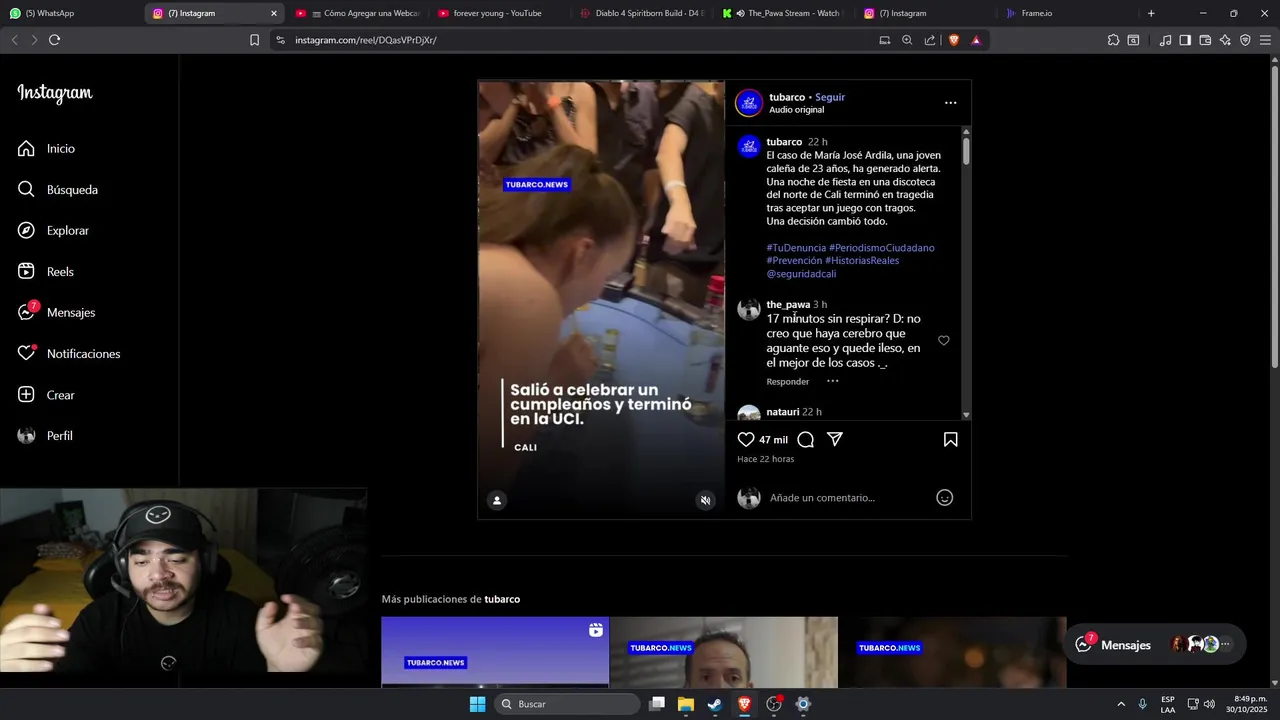
Task: Open Notificaciones in Instagram sidebar
Action: coord(69,354)
